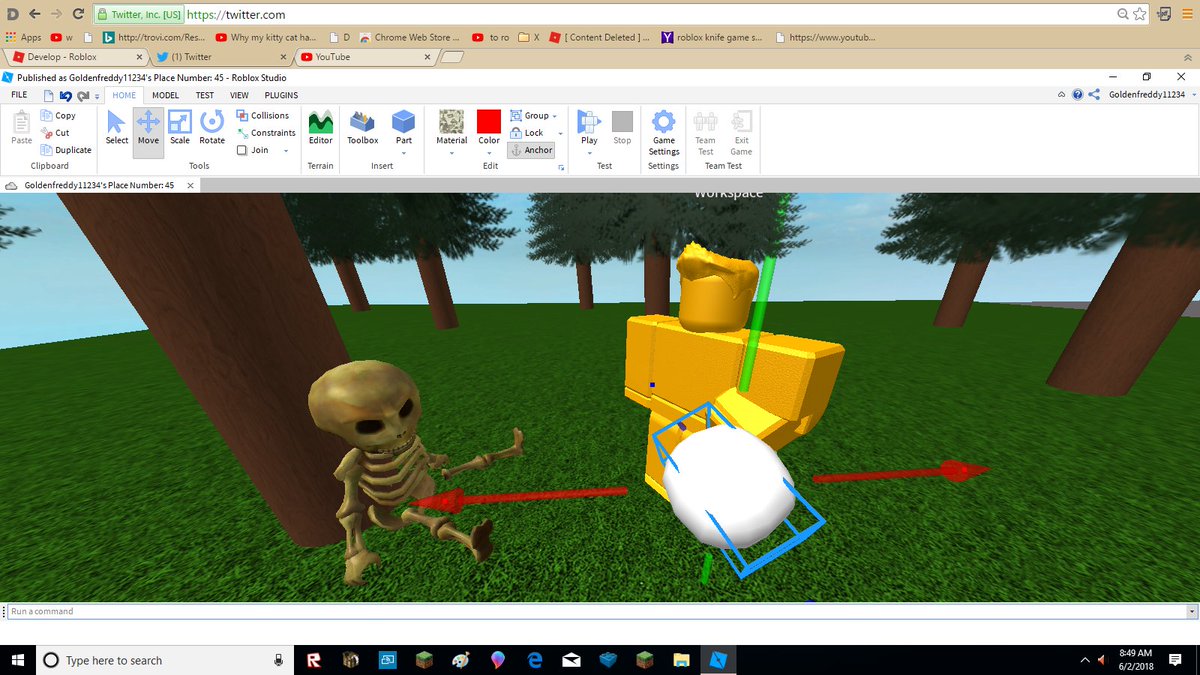This screenshot has height=675, width=1200.
Task: Open the Terrain Editor
Action: (320, 128)
